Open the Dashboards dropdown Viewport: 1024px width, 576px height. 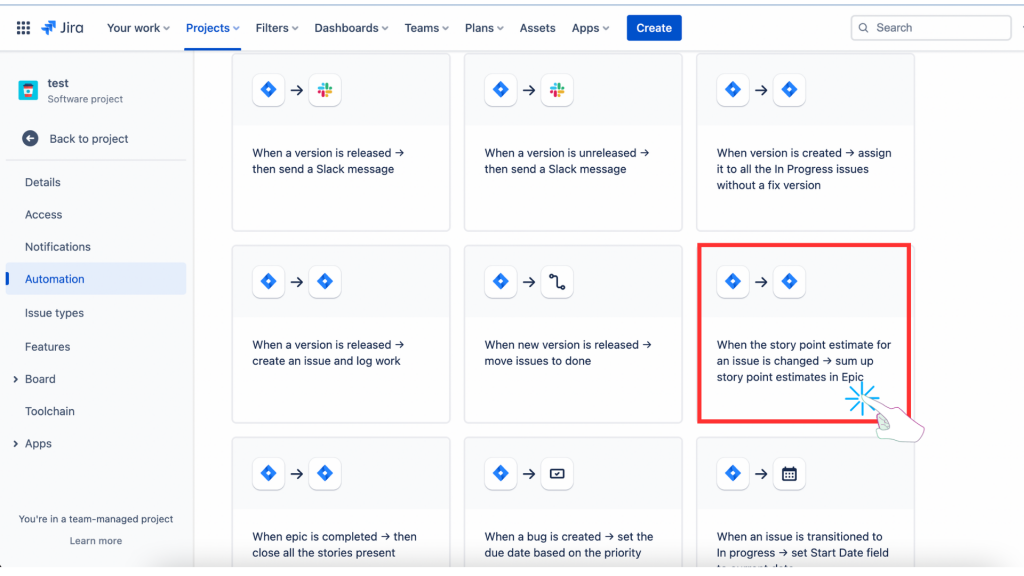click(x=351, y=27)
